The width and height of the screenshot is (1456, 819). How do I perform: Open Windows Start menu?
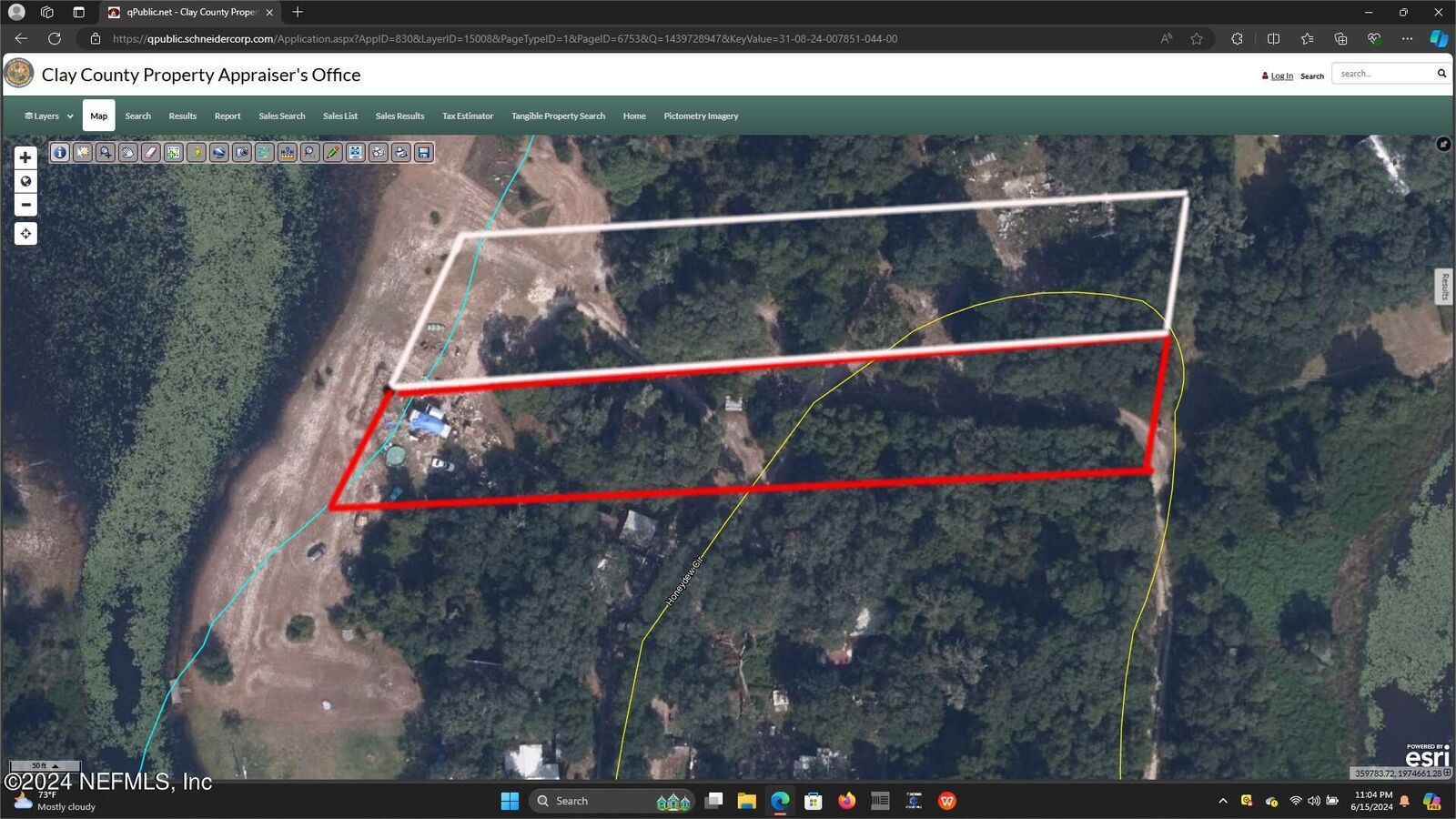coord(510,801)
